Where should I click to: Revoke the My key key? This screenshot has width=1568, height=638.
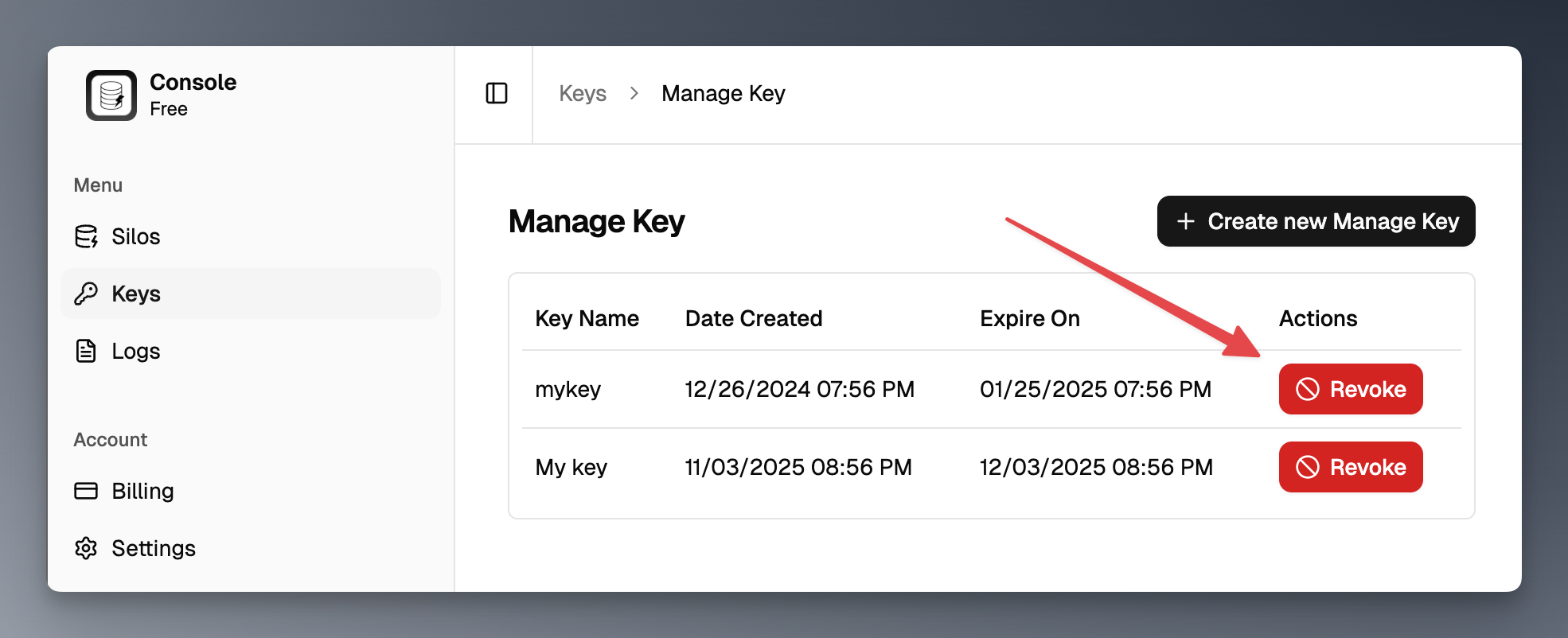coord(1351,467)
